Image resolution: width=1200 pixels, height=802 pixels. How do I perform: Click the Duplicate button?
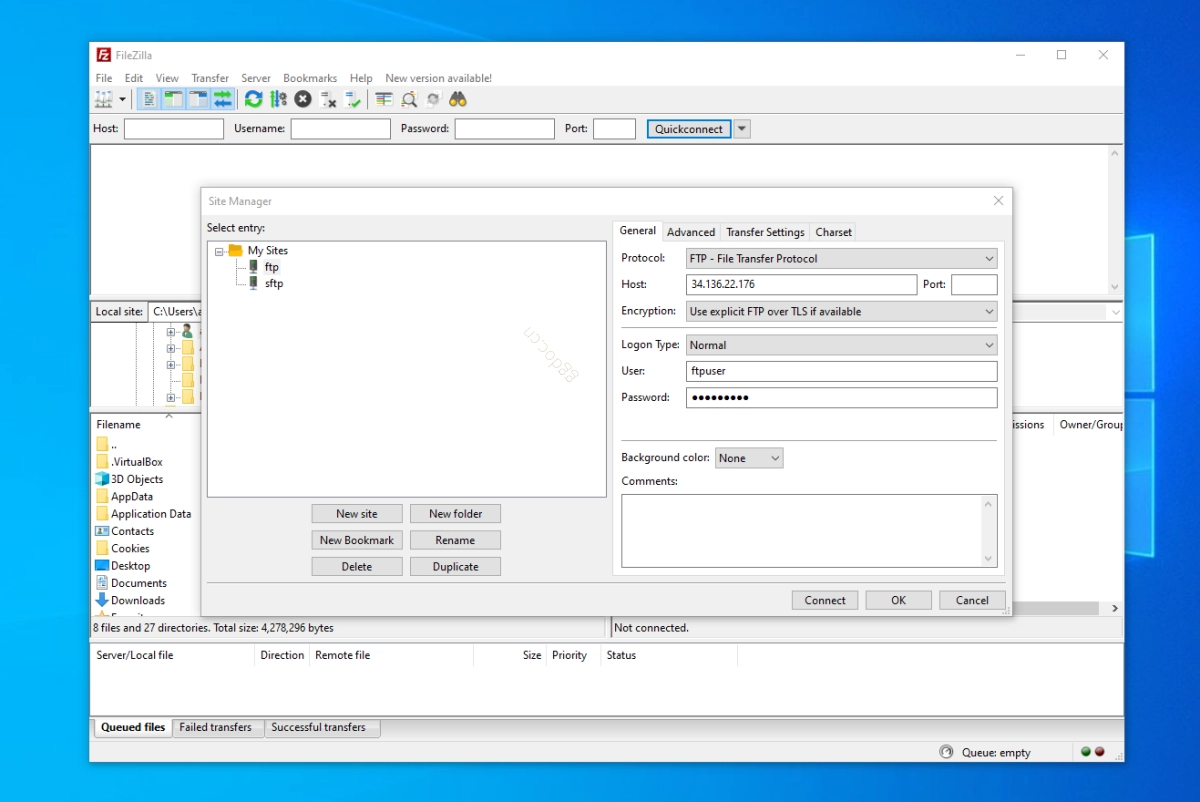click(455, 566)
